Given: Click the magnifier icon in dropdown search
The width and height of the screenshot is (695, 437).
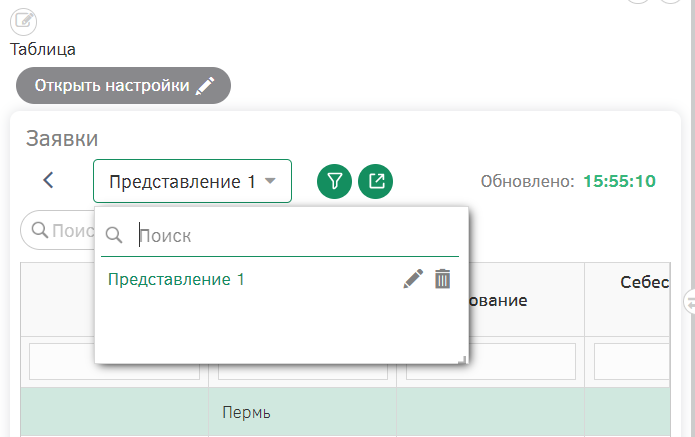Looking at the screenshot, I should pyautogui.click(x=114, y=235).
